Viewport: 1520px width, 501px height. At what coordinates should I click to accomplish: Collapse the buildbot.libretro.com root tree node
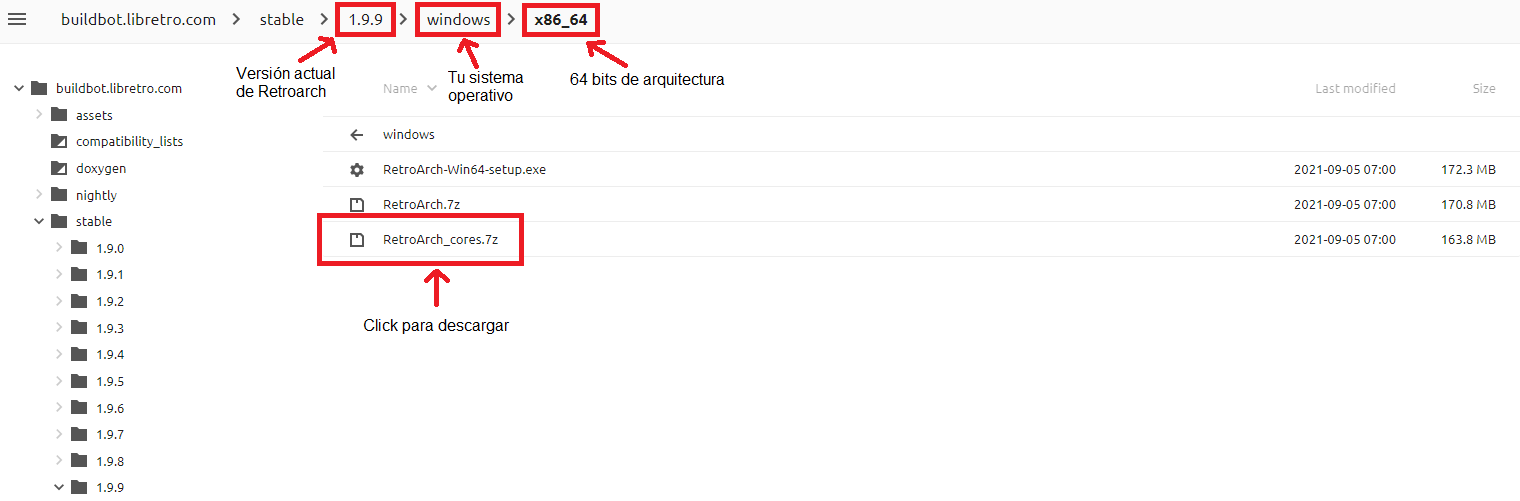18,88
